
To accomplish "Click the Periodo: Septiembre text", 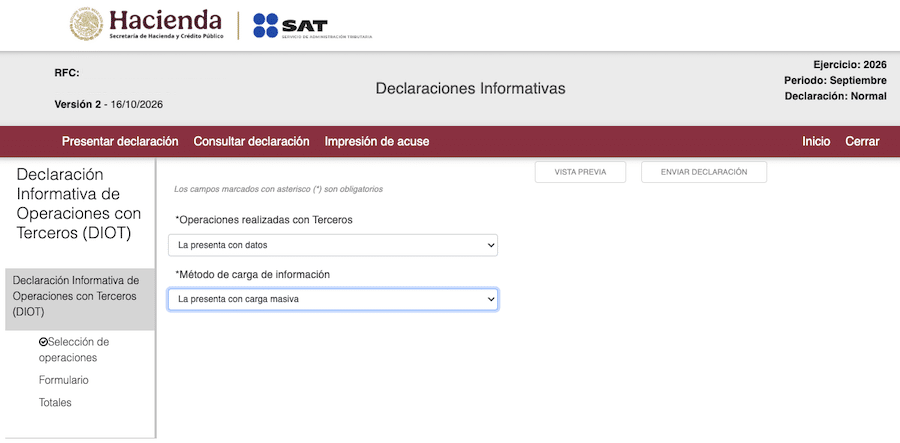I will tap(835, 81).
